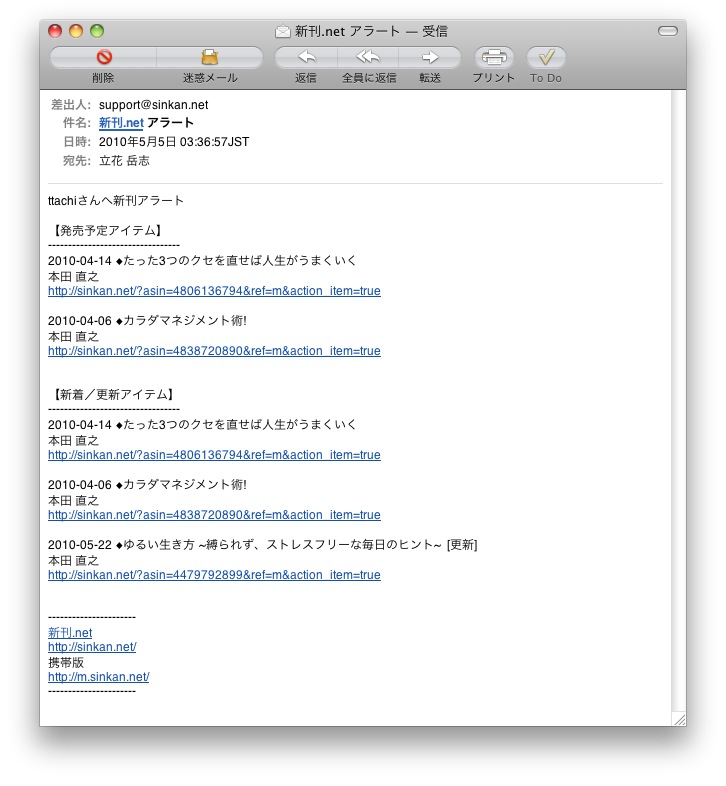726x786 pixels.
Task: Open the 新刊.net link in subject line
Action: pyautogui.click(x=121, y=123)
